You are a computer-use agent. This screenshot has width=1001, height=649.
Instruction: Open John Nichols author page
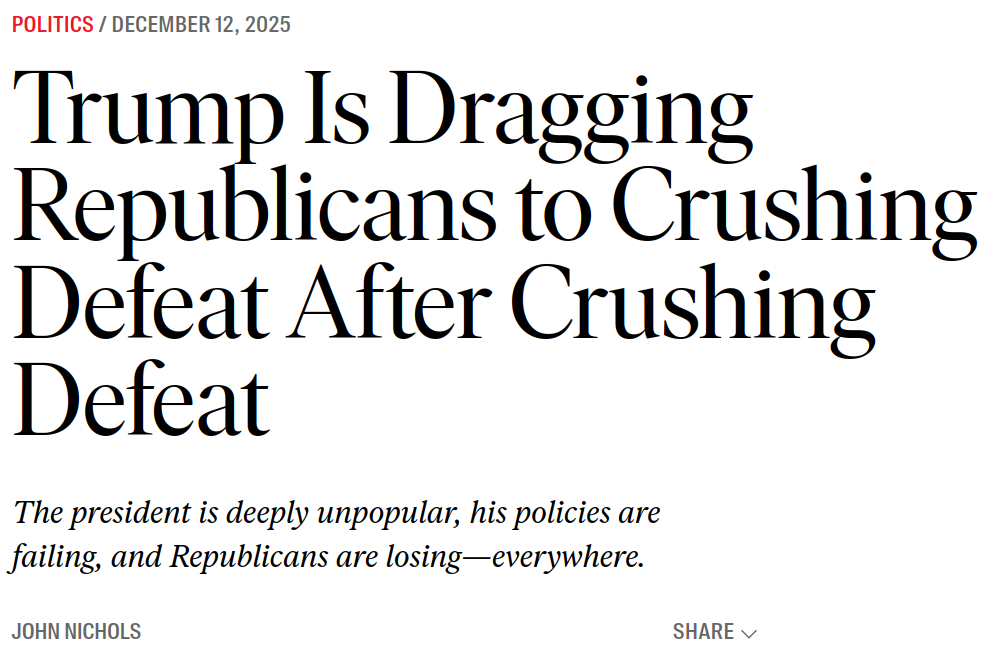[x=76, y=632]
